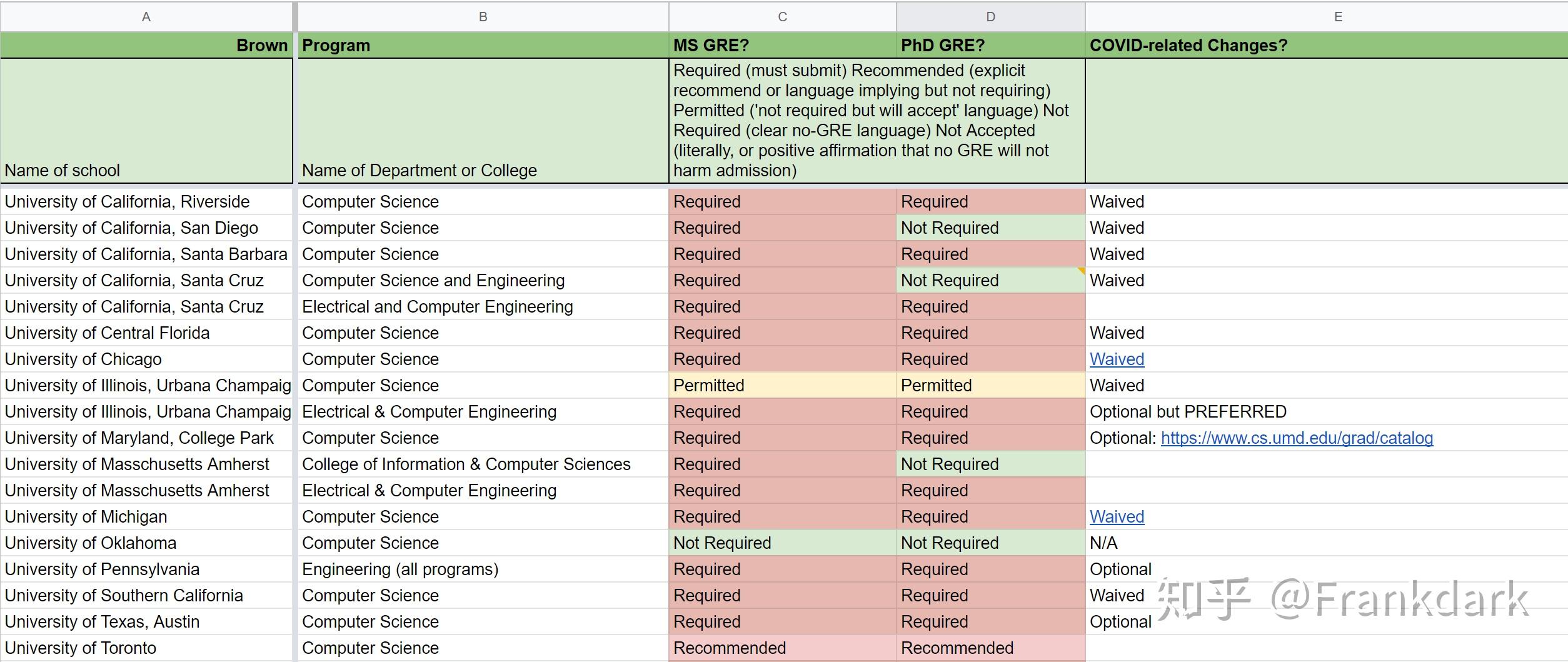The image size is (1568, 662).
Task: Select 'University of California, San Diego' cell
Action: pyautogui.click(x=146, y=228)
